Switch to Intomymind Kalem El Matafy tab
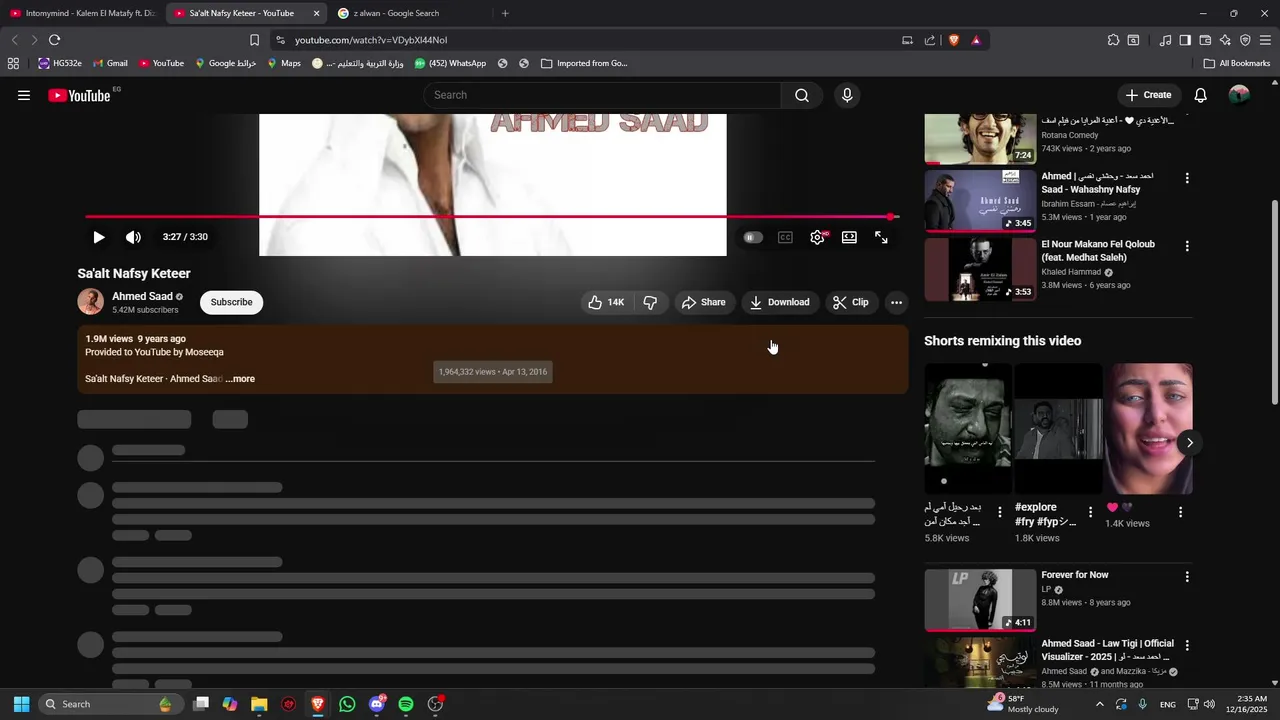Image resolution: width=1280 pixels, height=720 pixels. click(x=82, y=13)
